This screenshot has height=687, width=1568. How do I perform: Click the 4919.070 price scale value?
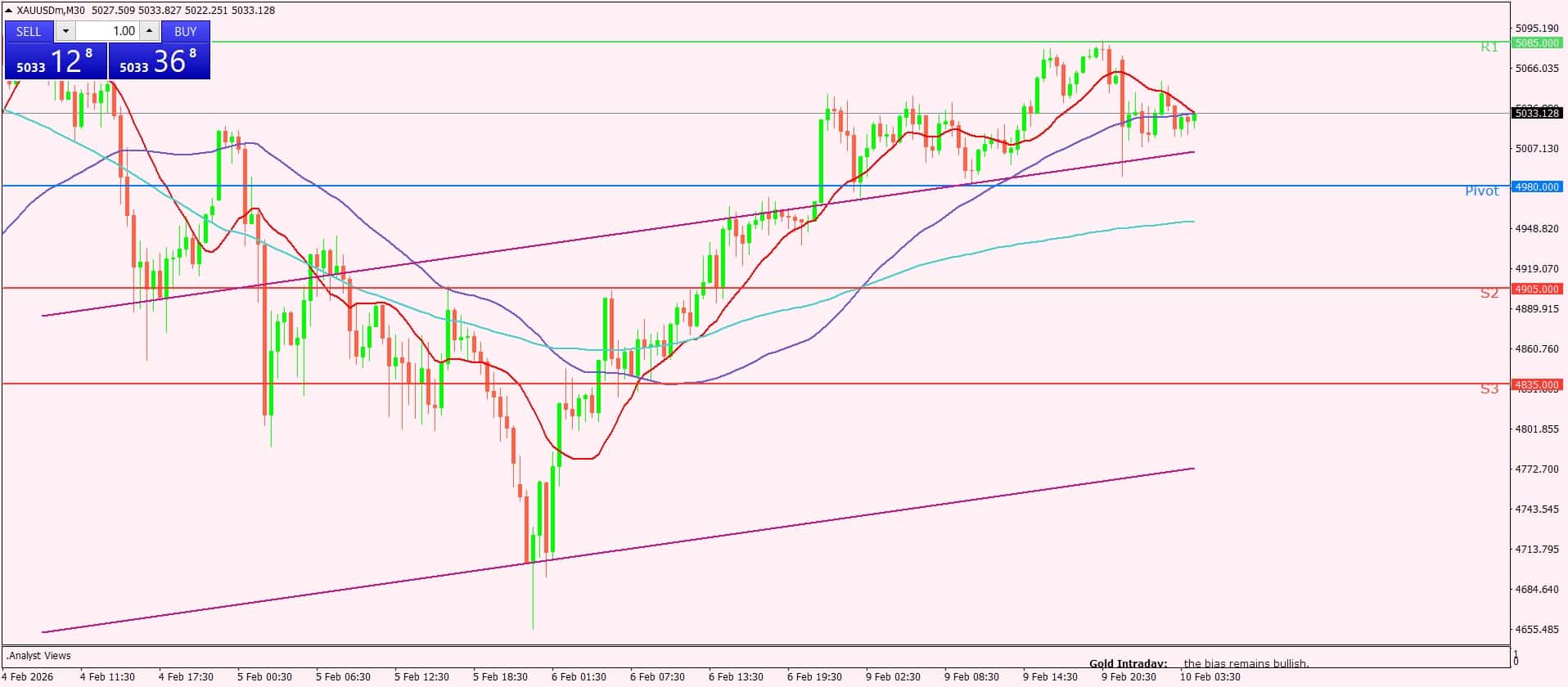coord(1537,268)
